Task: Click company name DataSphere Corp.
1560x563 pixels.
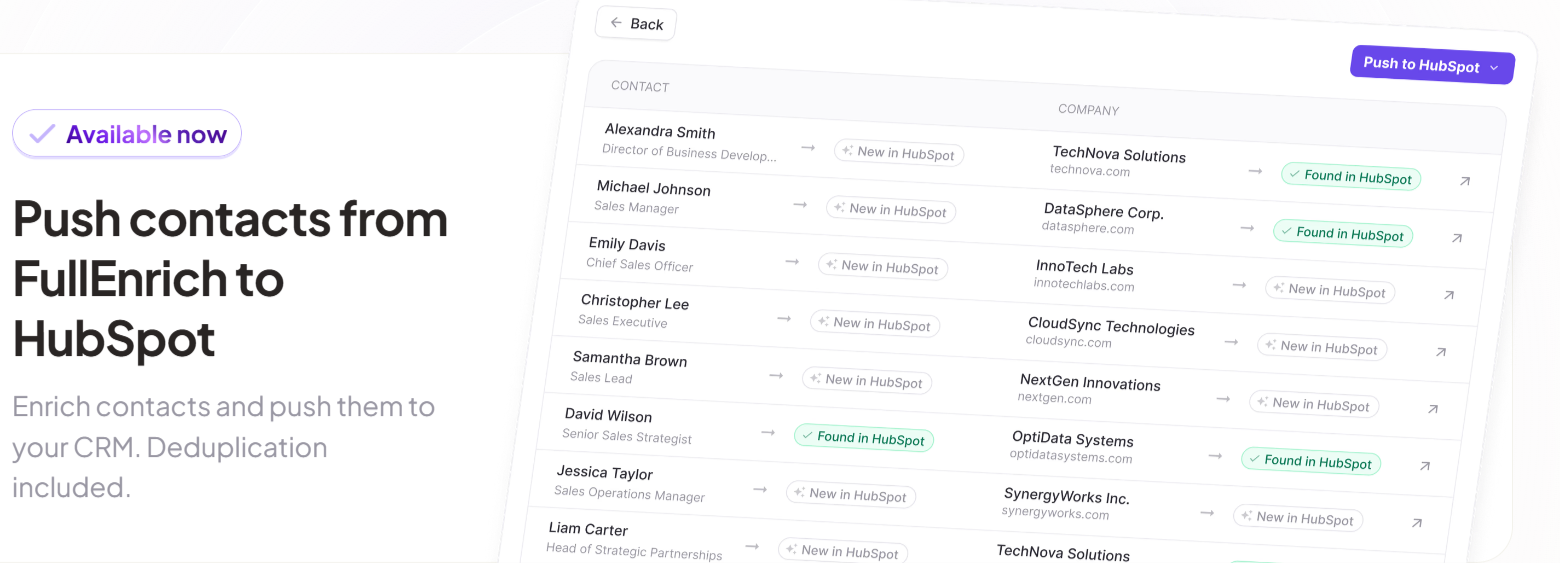Action: coord(1104,212)
